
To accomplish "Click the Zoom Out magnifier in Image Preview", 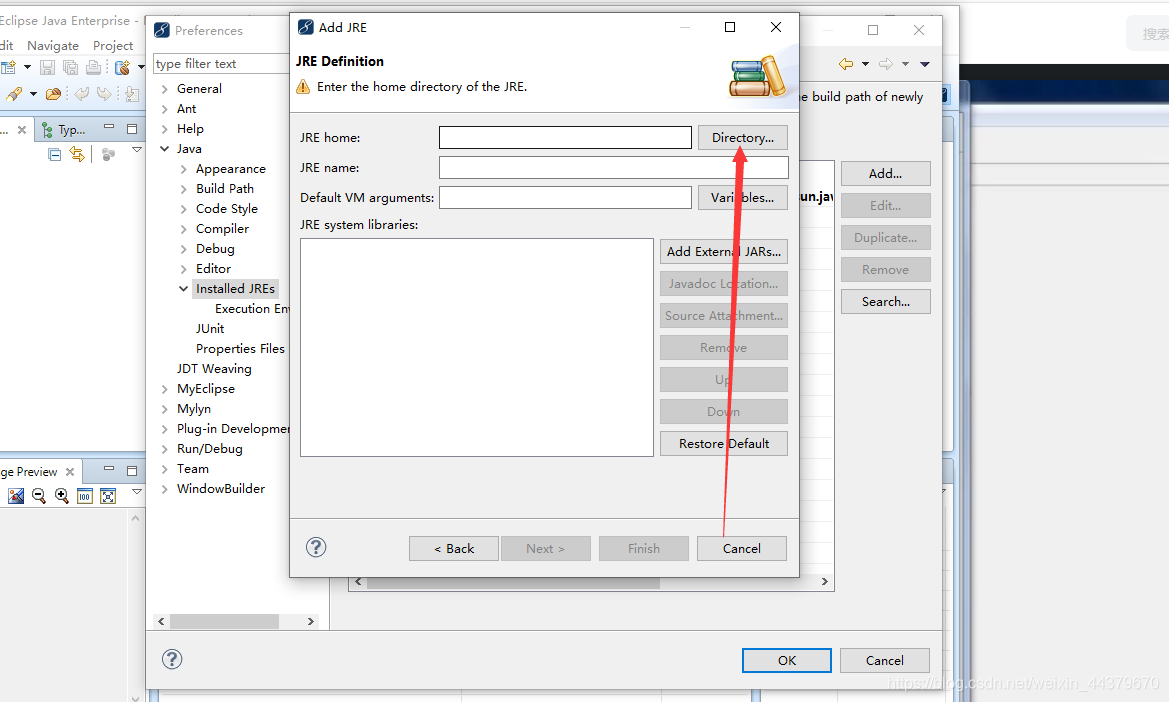I will coord(39,496).
